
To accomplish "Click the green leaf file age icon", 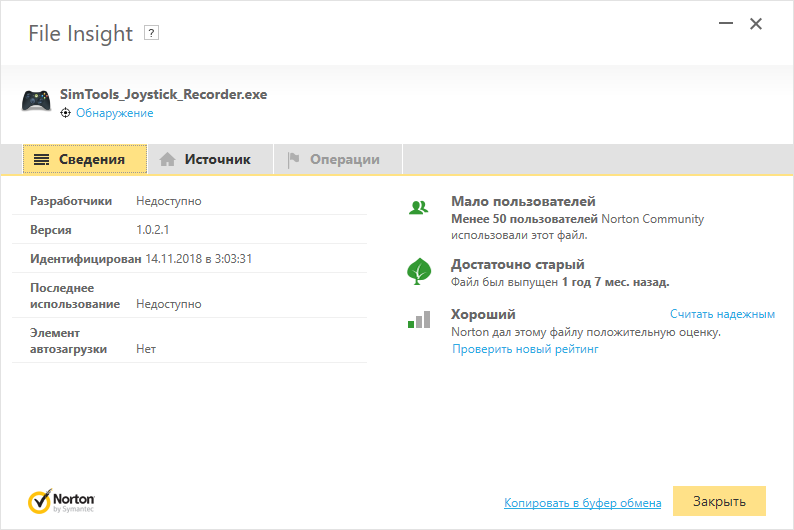I will click(418, 271).
